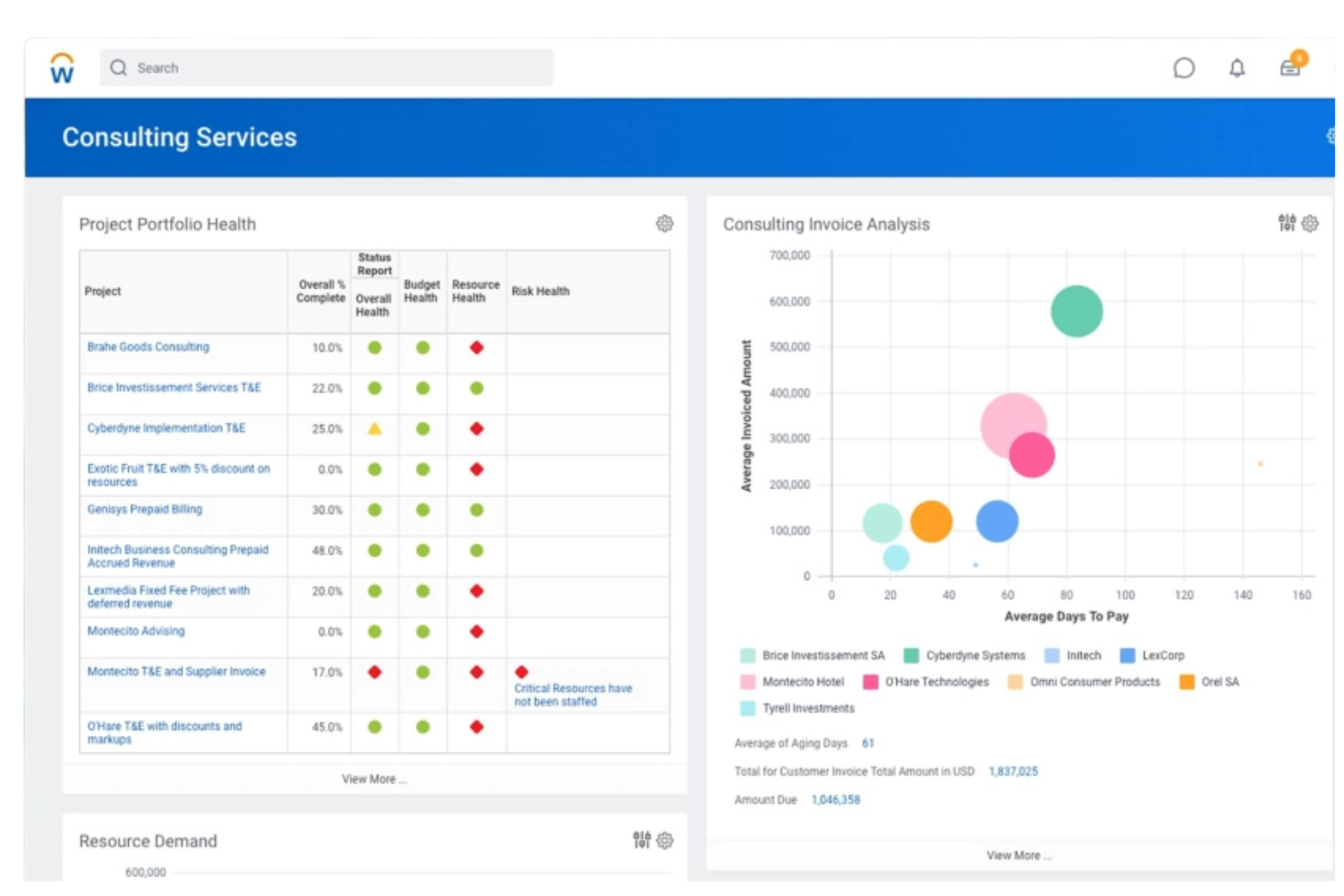The image size is (1344, 896).
Task: Click the blue LexCorp bubble in chart
Action: pyautogui.click(x=996, y=522)
